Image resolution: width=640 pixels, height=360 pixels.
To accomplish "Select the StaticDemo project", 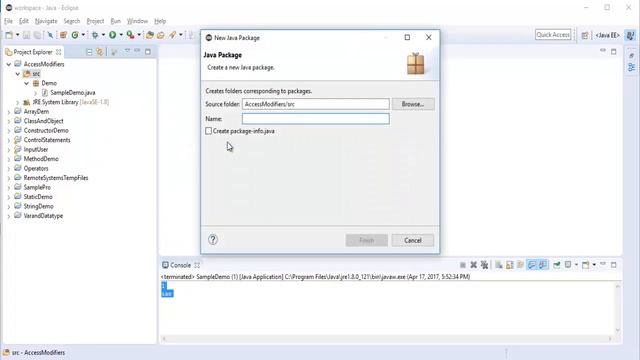I will 38,197.
